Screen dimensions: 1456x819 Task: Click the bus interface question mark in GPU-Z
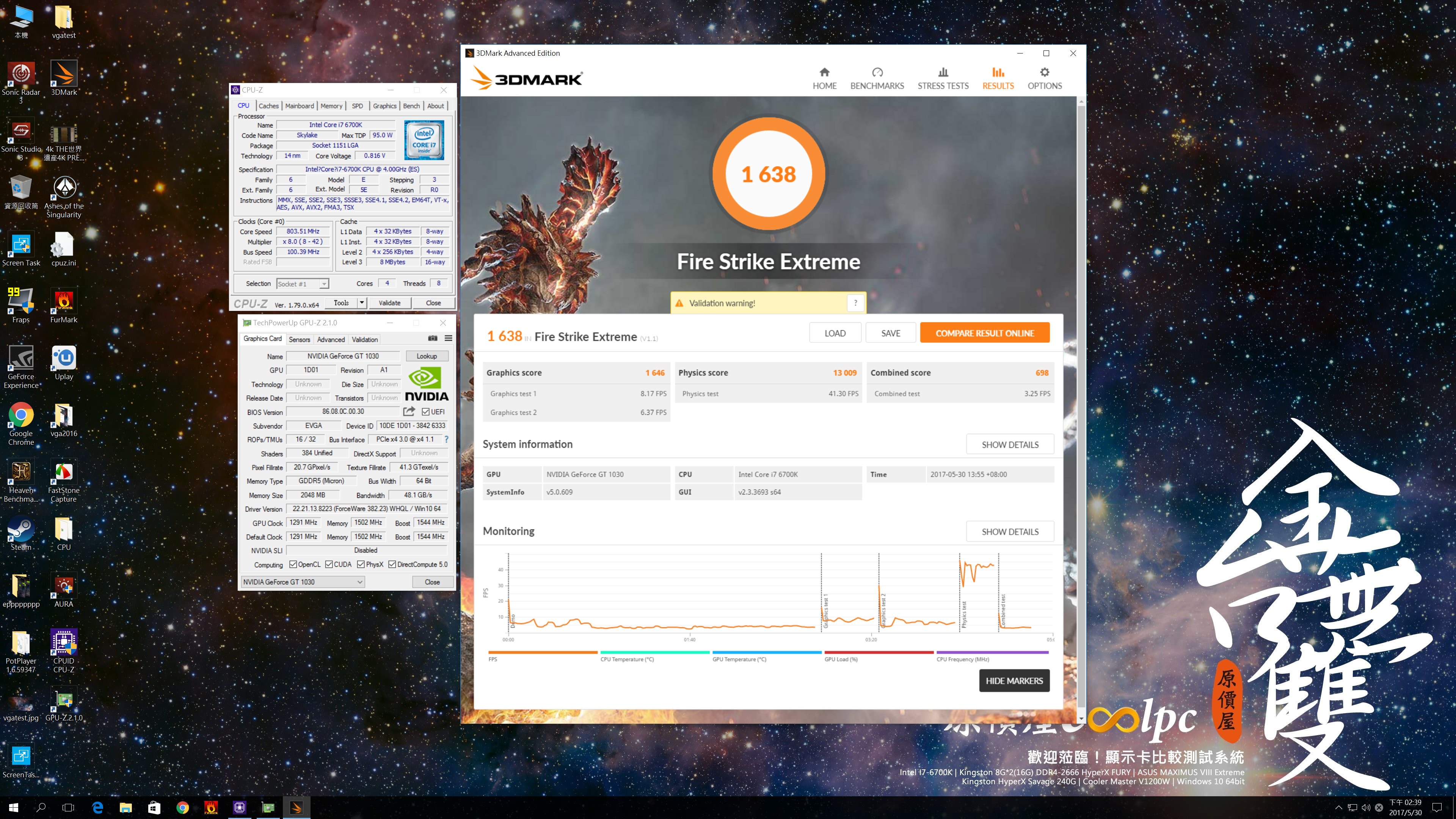tap(447, 439)
